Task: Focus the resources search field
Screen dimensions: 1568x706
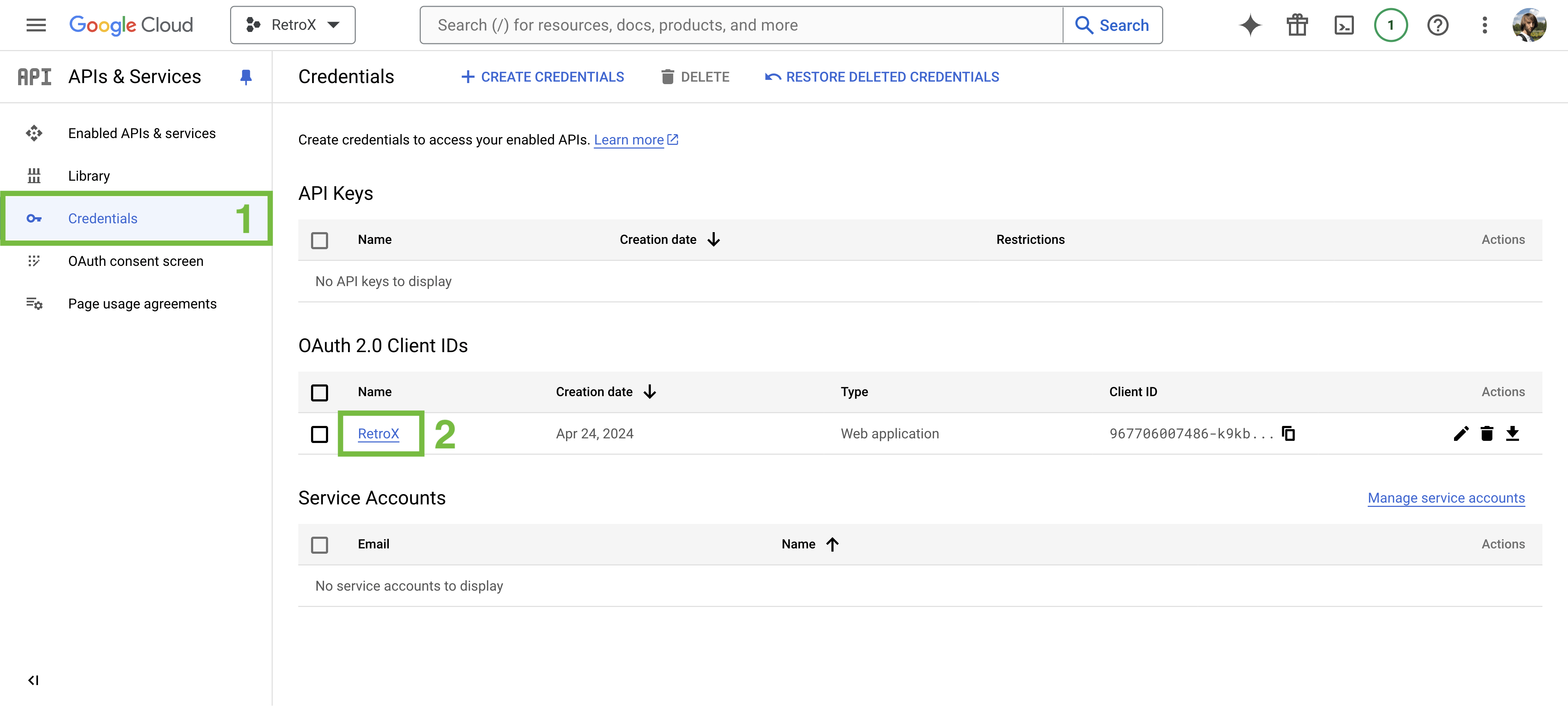Action: pos(740,25)
